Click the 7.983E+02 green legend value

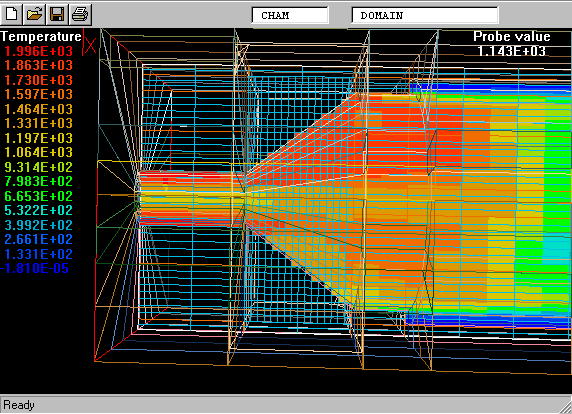point(39,181)
